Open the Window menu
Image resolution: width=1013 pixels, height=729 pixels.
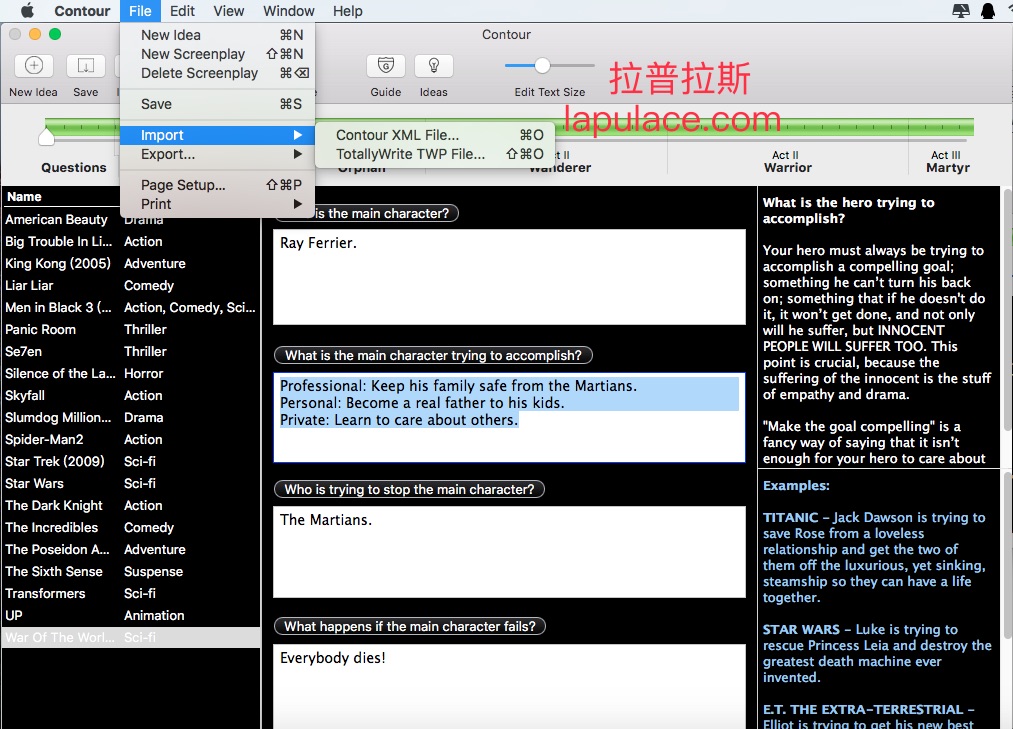pyautogui.click(x=289, y=11)
